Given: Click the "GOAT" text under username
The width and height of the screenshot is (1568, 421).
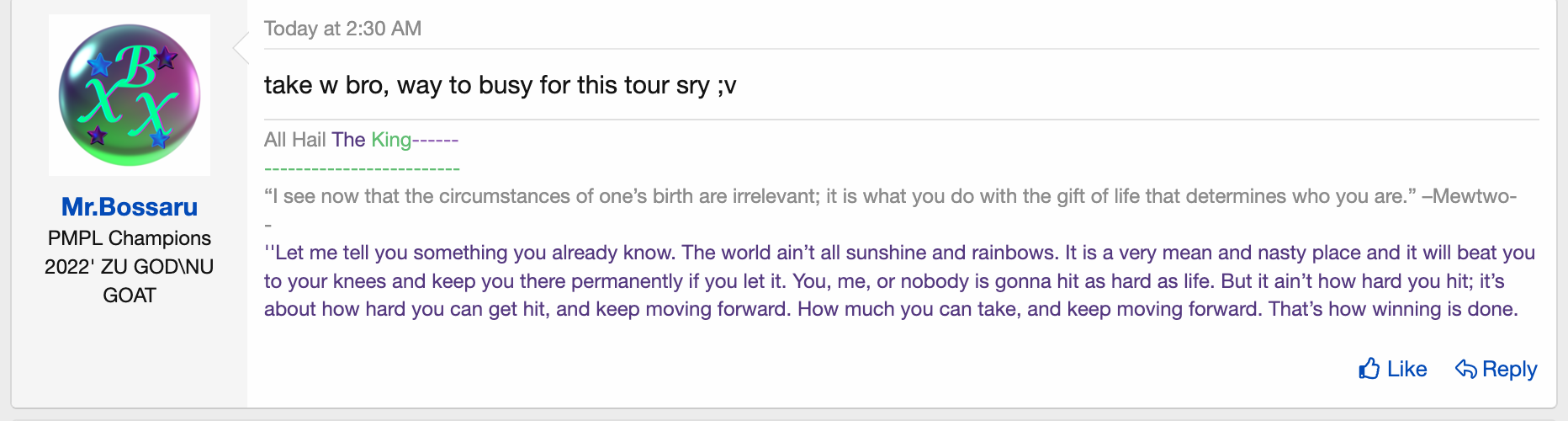Looking at the screenshot, I should pyautogui.click(x=130, y=296).
